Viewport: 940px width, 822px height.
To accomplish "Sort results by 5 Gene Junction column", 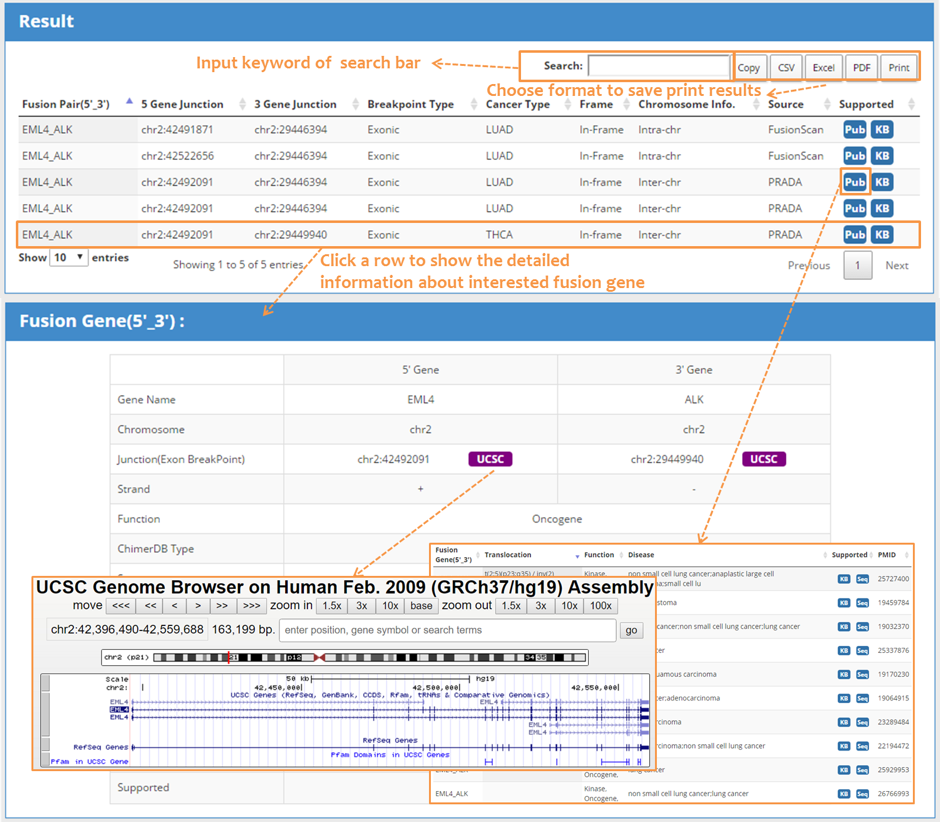I will tap(193, 104).
